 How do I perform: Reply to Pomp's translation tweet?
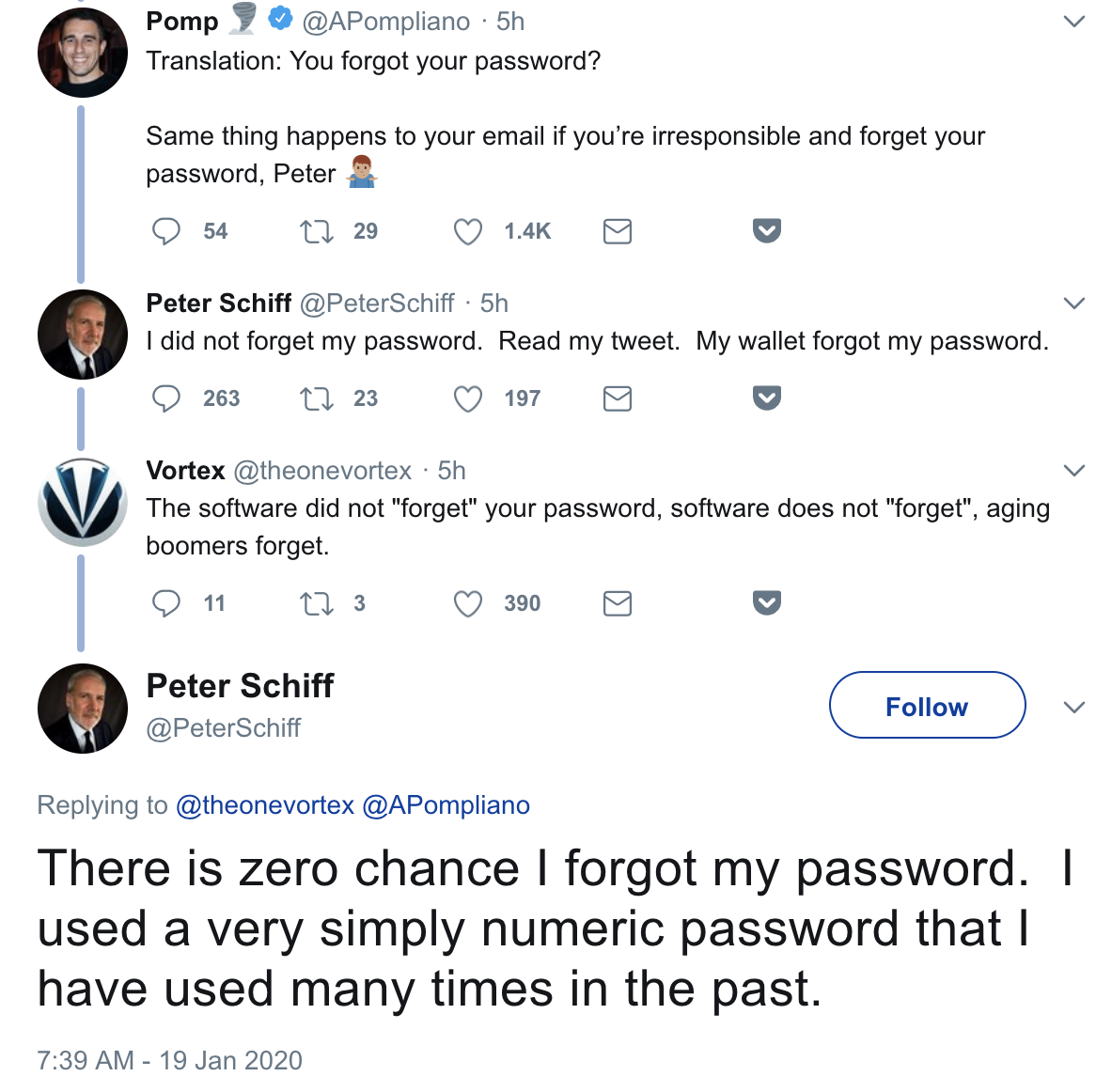pos(166,230)
